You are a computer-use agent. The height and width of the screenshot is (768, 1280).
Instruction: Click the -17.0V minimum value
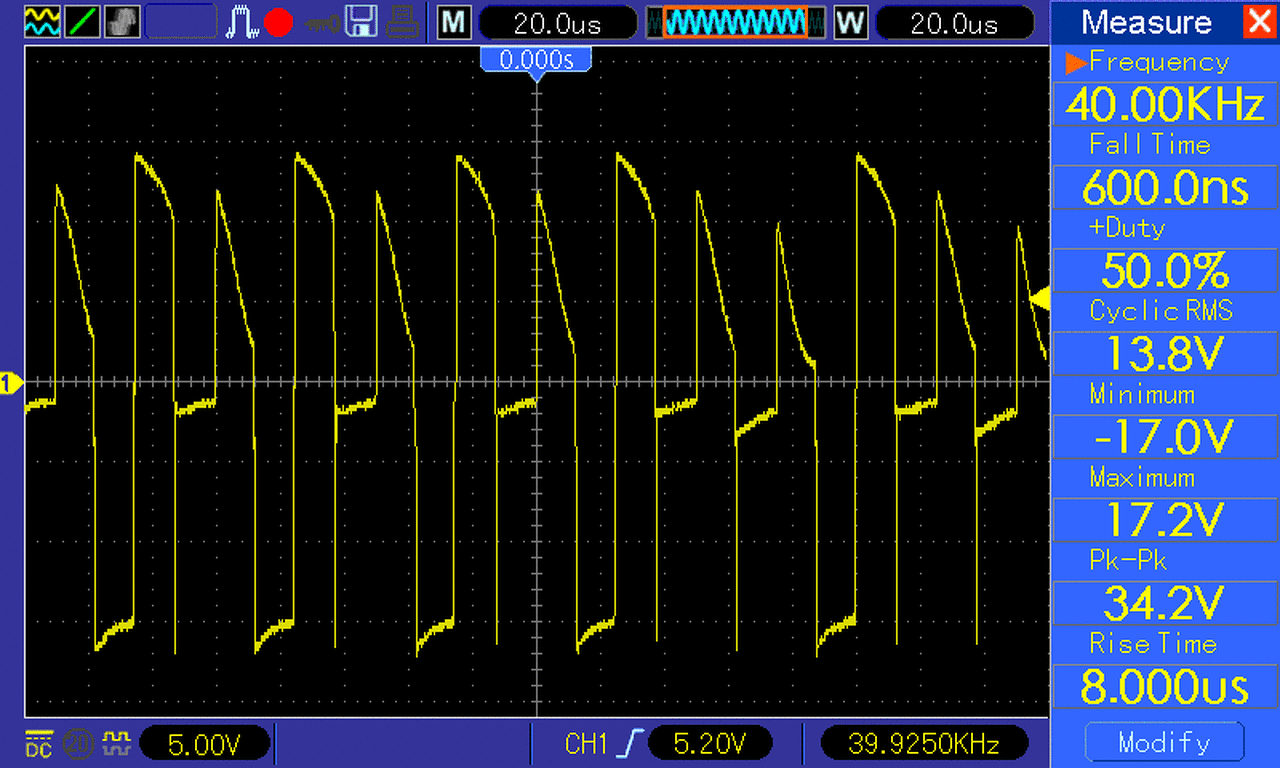(1165, 436)
